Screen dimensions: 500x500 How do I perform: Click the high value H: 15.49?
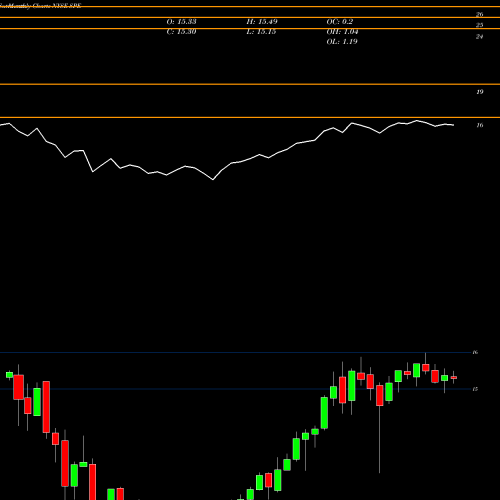(x=262, y=22)
